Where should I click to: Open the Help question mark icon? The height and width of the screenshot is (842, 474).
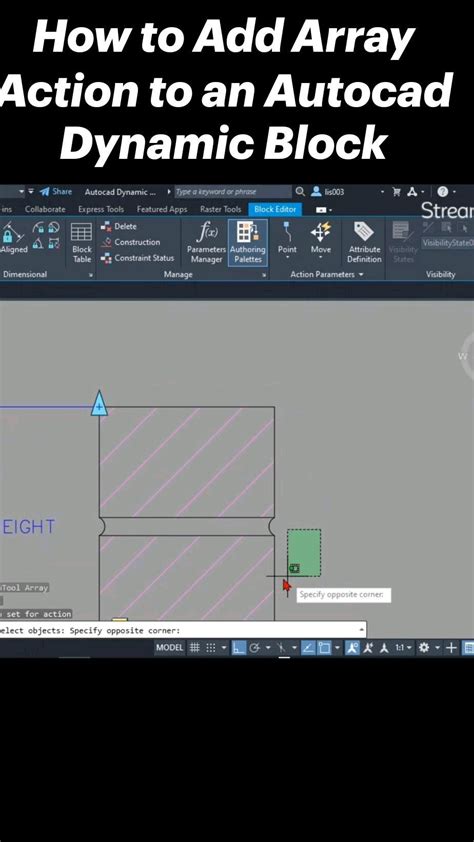(442, 192)
